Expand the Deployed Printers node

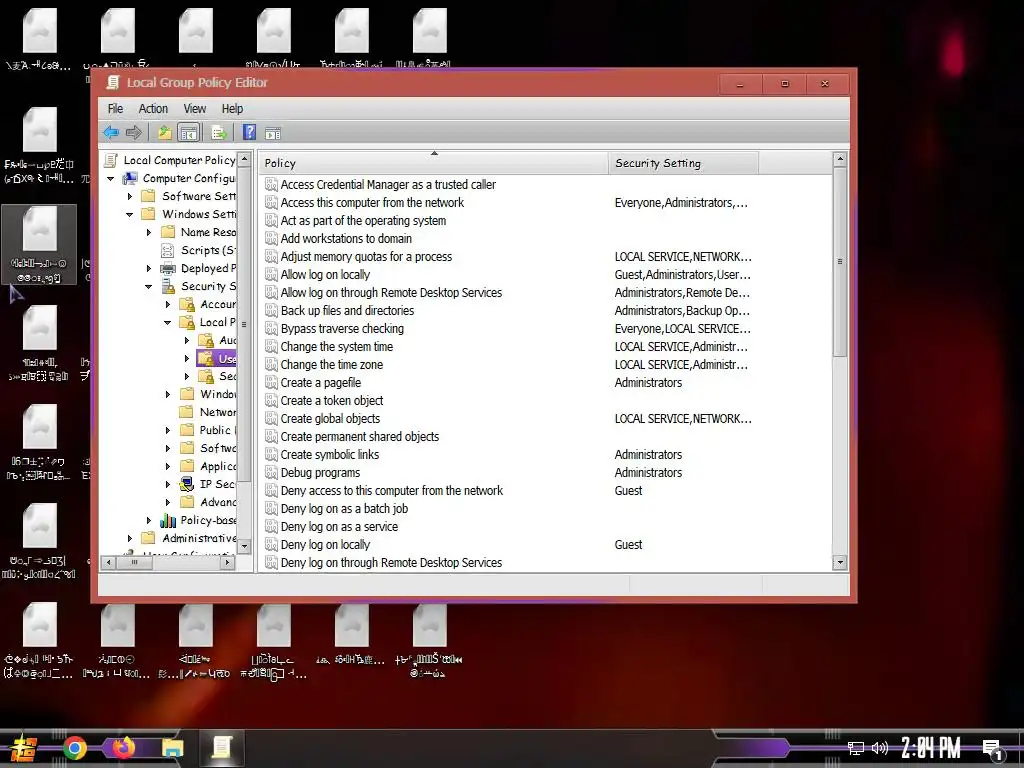click(x=148, y=268)
